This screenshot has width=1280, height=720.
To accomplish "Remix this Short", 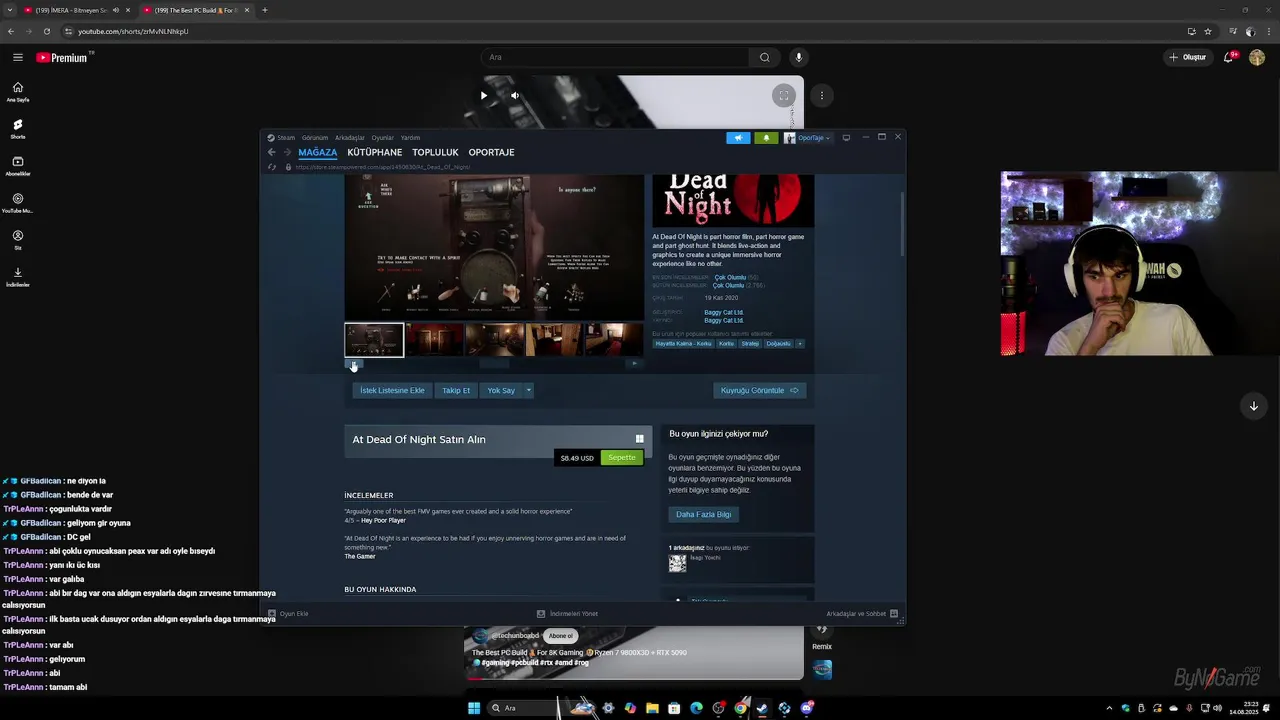I will tap(822, 636).
